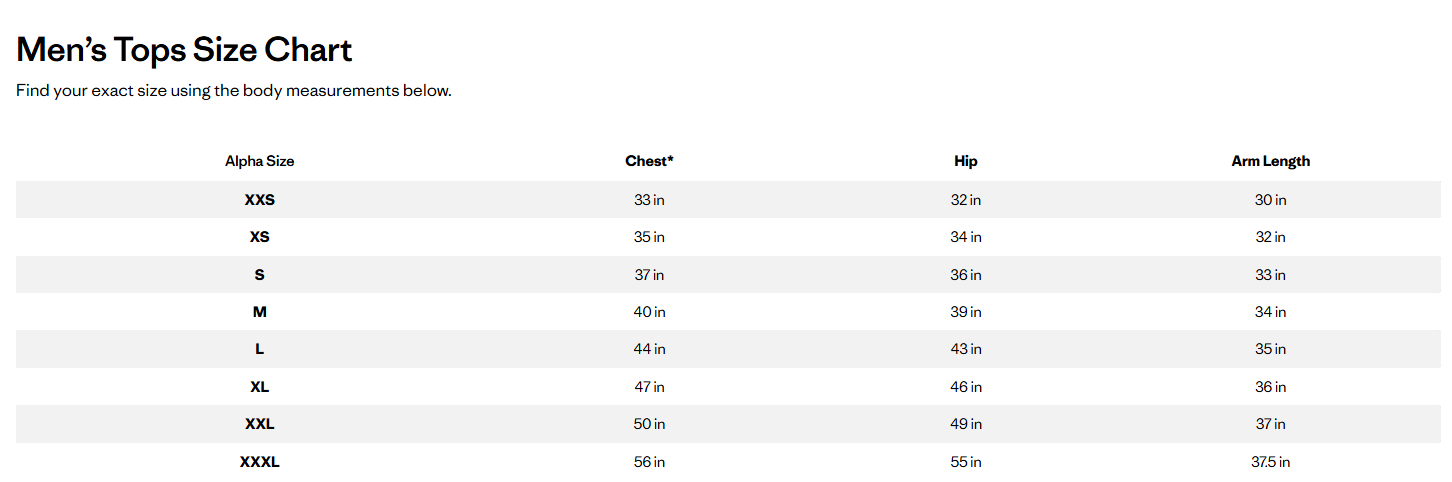Image resolution: width=1452 pixels, height=482 pixels.
Task: Click the S size label
Action: (260, 275)
